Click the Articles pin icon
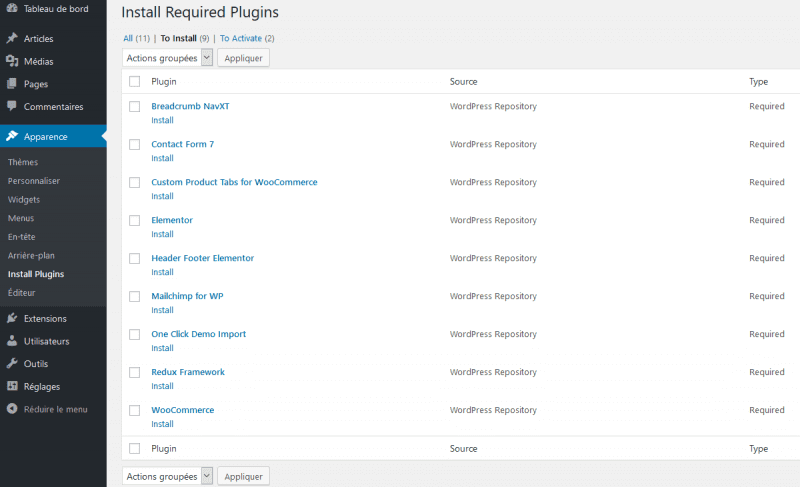This screenshot has width=800, height=487. pyautogui.click(x=12, y=38)
